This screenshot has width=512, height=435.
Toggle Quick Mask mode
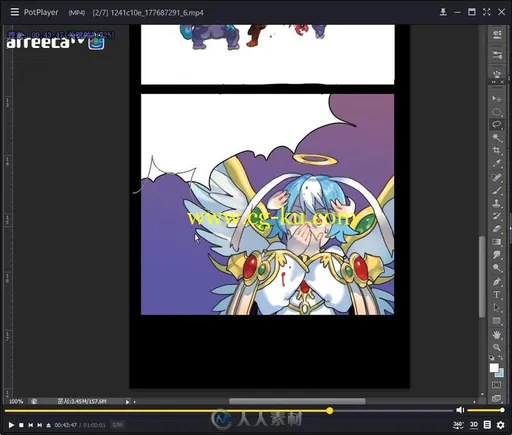coord(496,385)
